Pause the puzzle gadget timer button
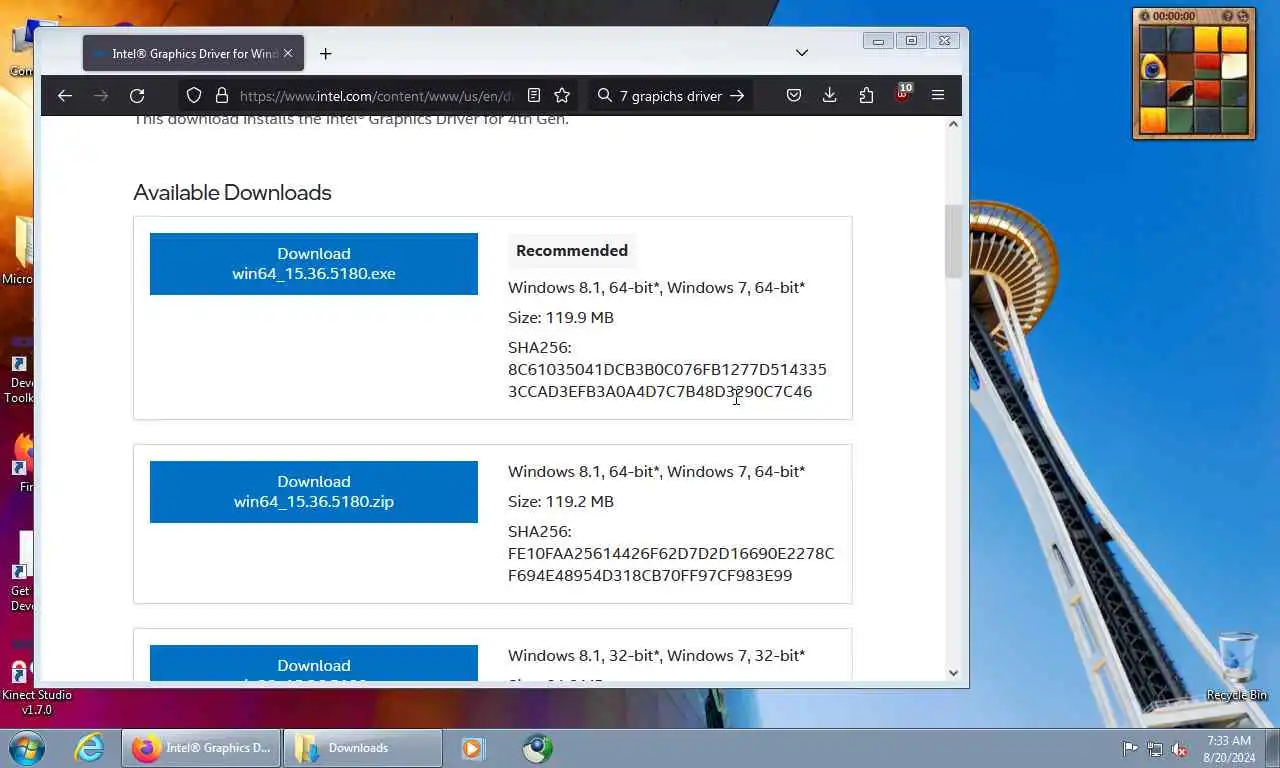Image resolution: width=1280 pixels, height=768 pixels. click(x=1143, y=16)
